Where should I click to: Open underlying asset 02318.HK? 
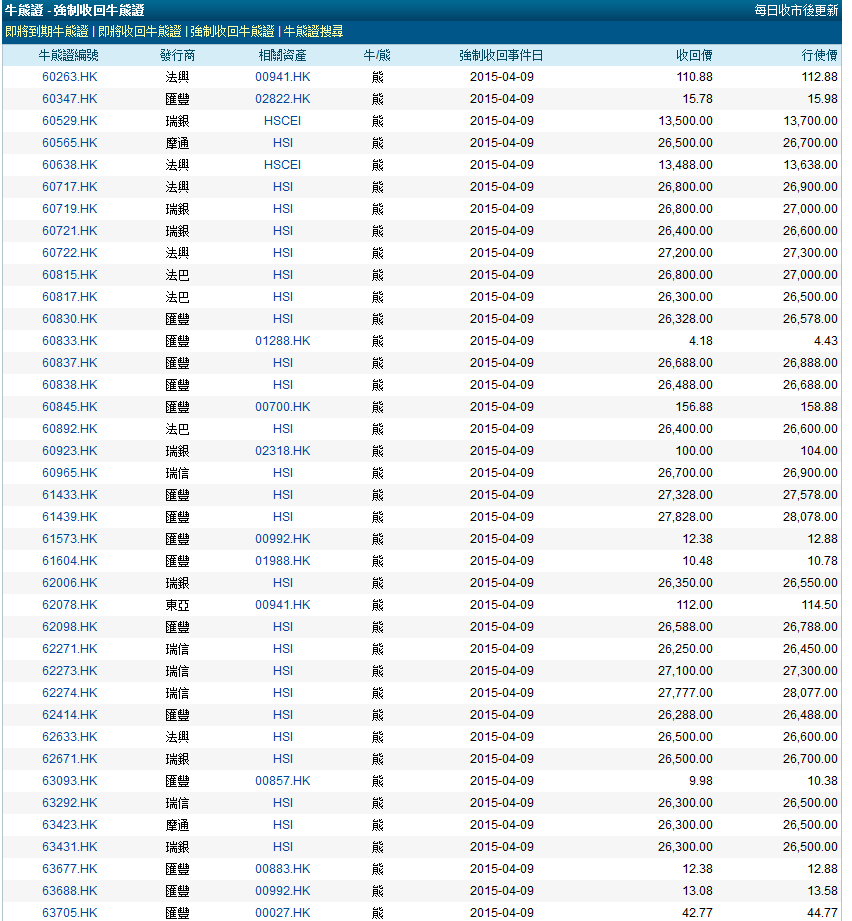(x=282, y=451)
